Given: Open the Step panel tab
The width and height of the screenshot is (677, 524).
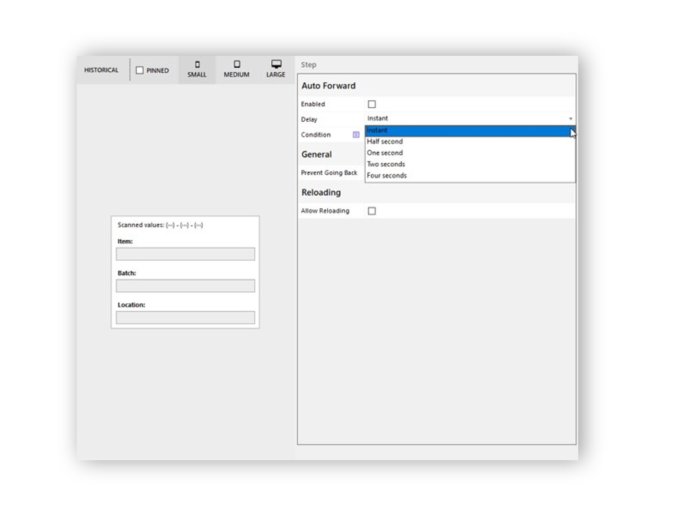Looking at the screenshot, I should point(309,65).
